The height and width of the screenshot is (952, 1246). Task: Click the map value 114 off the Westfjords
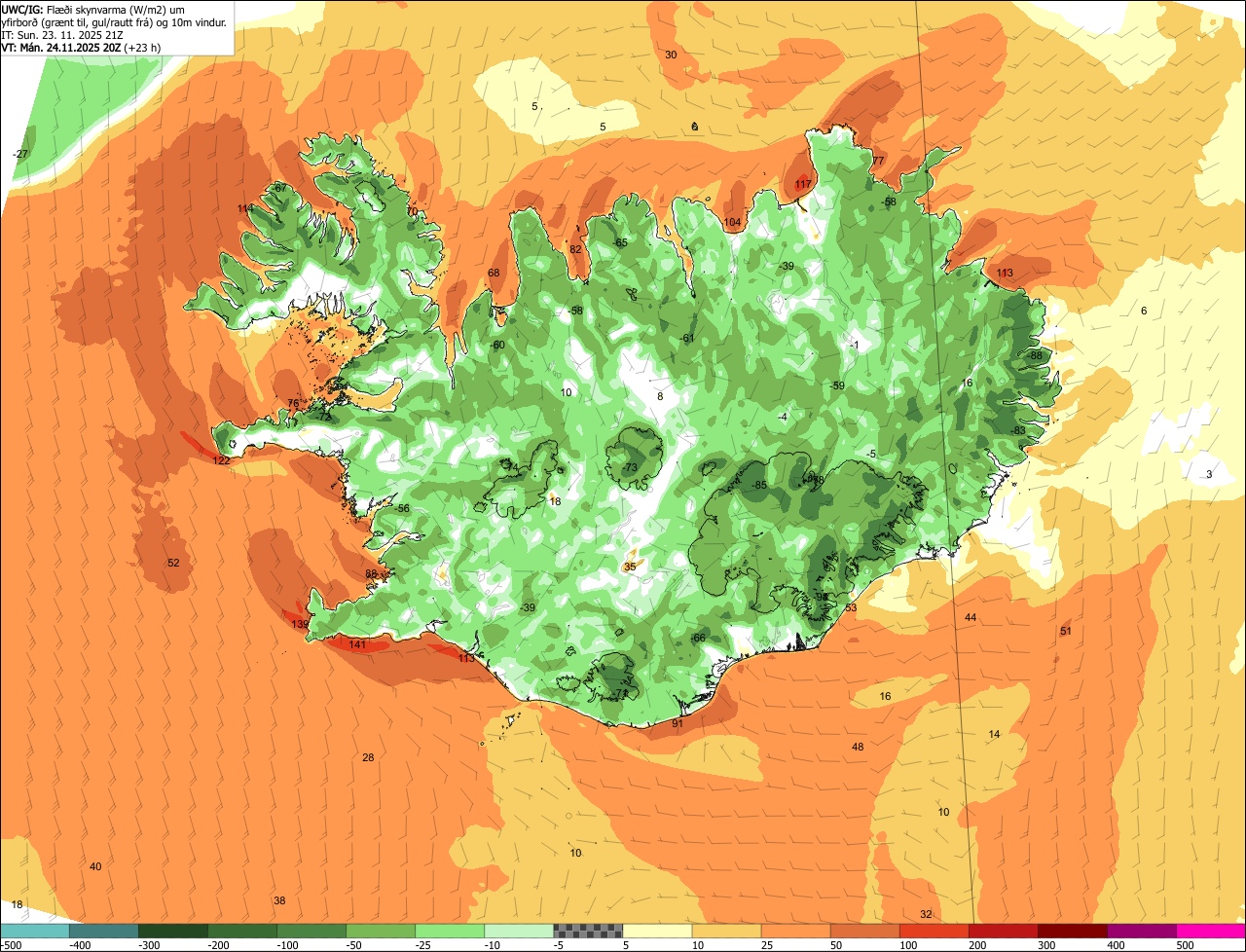coord(245,208)
